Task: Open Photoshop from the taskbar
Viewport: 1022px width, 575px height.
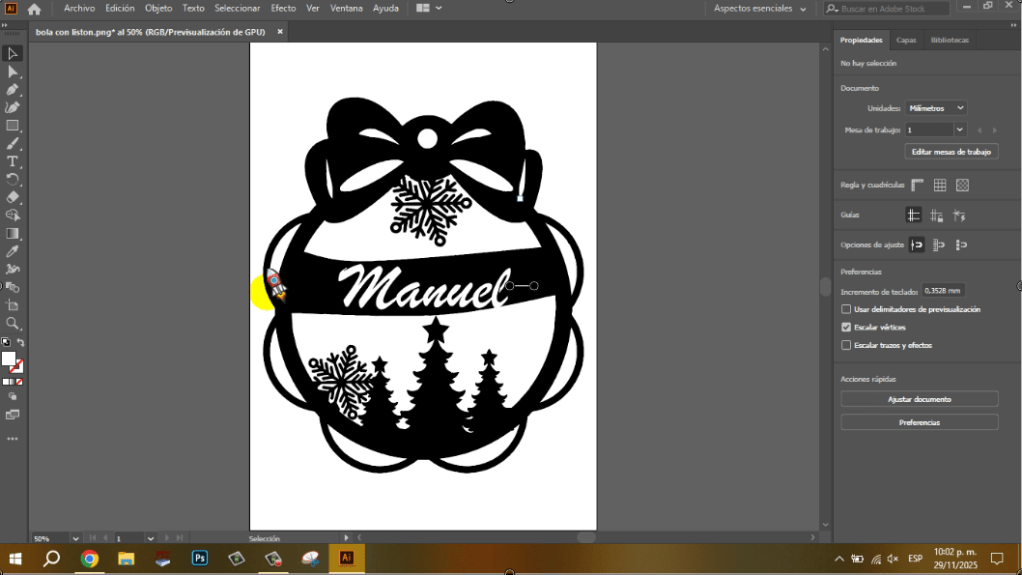Action: click(199, 559)
